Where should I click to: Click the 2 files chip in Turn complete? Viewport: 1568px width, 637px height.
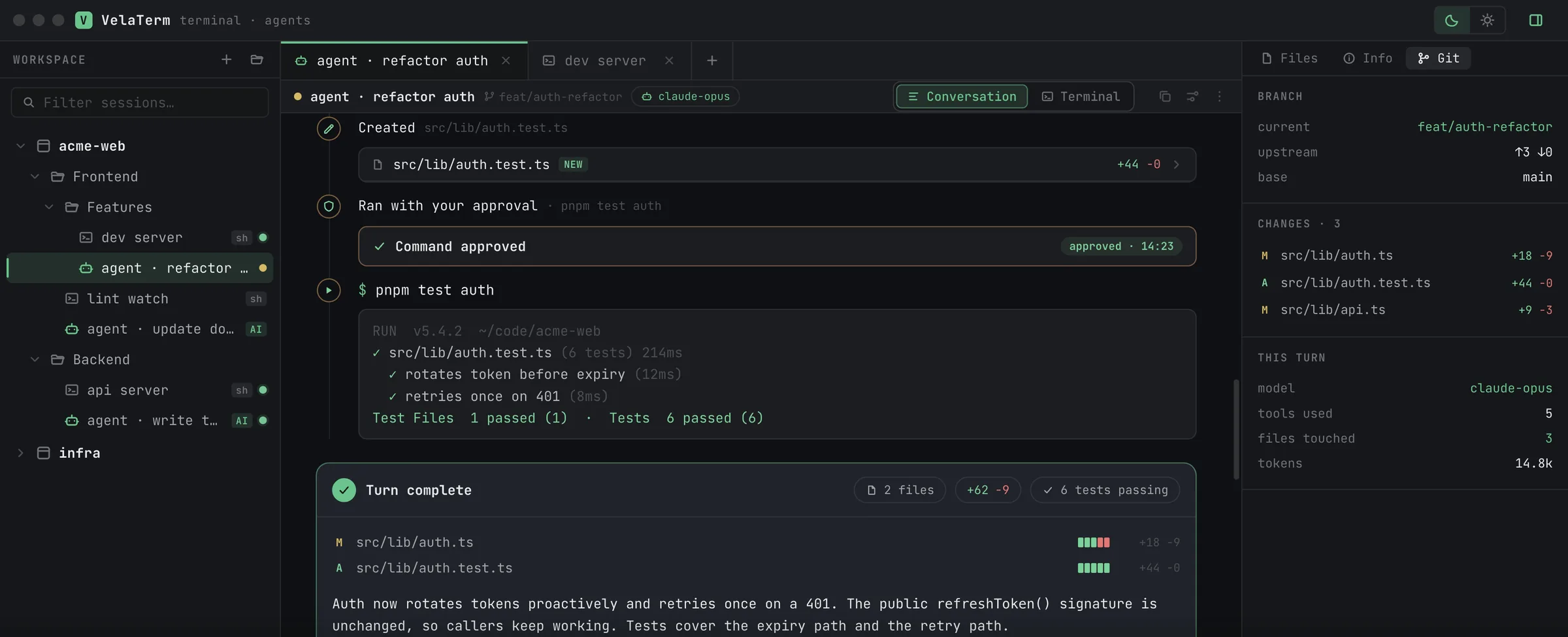(x=900, y=490)
